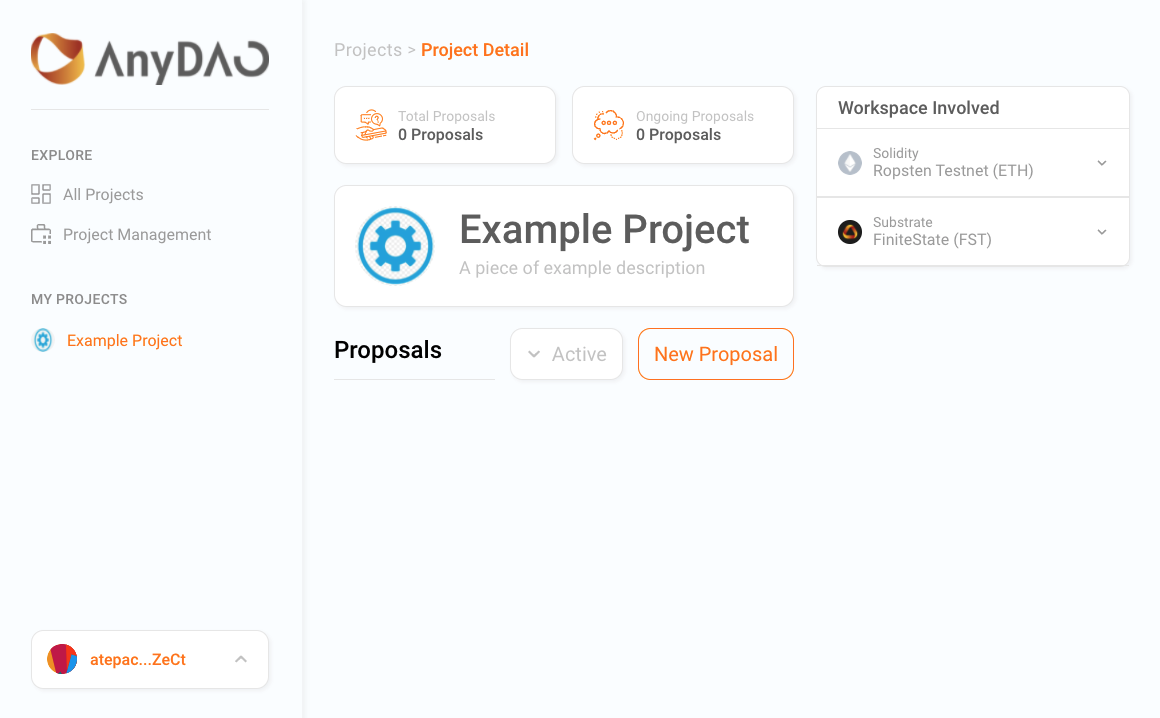
Task: Click the large Example Project gear logo
Action: point(395,246)
